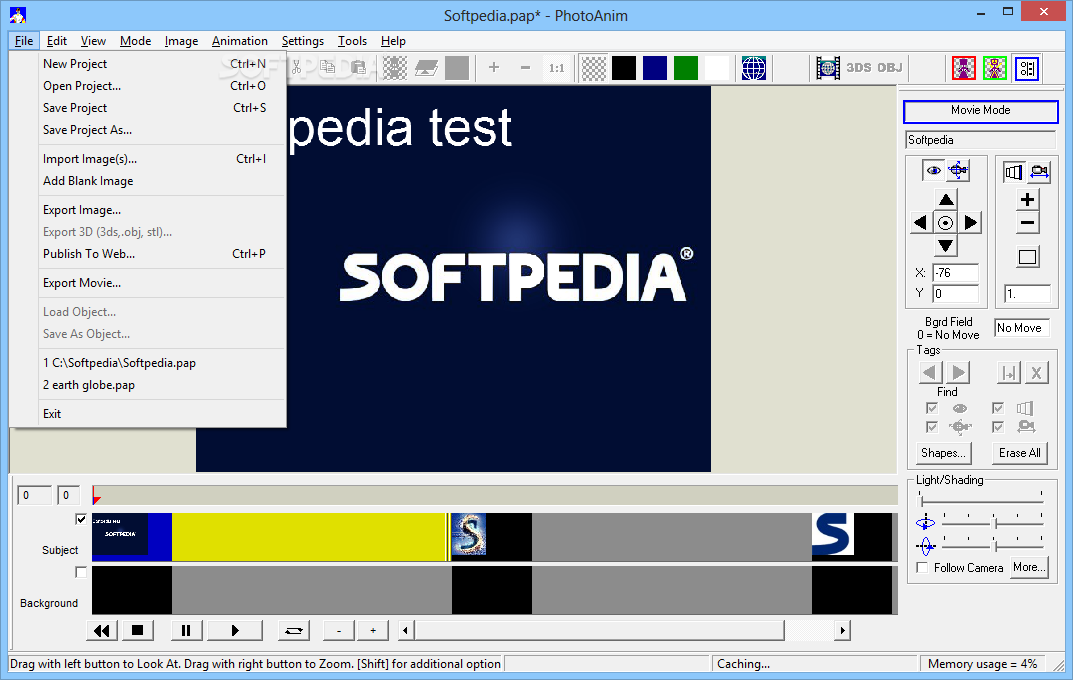Select the camera orbit icon beside the eye
This screenshot has height=680, width=1073.
pyautogui.click(x=958, y=170)
